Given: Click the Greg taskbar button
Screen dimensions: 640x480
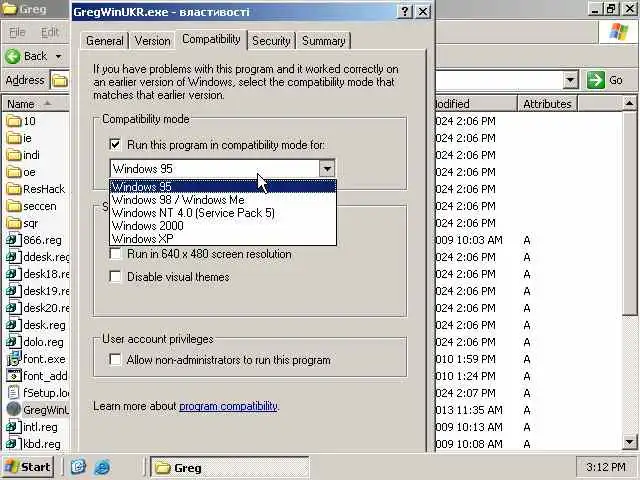Looking at the screenshot, I should (x=229, y=468).
